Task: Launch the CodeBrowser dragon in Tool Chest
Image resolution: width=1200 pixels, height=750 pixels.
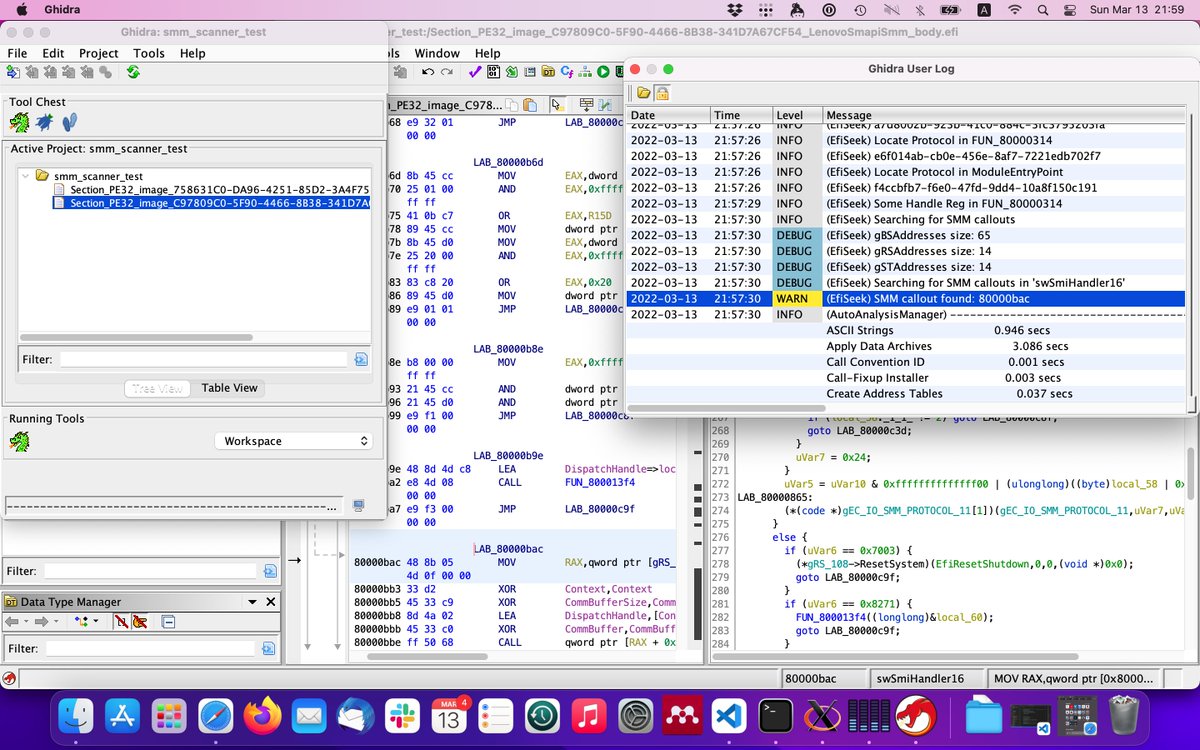Action: click(19, 122)
